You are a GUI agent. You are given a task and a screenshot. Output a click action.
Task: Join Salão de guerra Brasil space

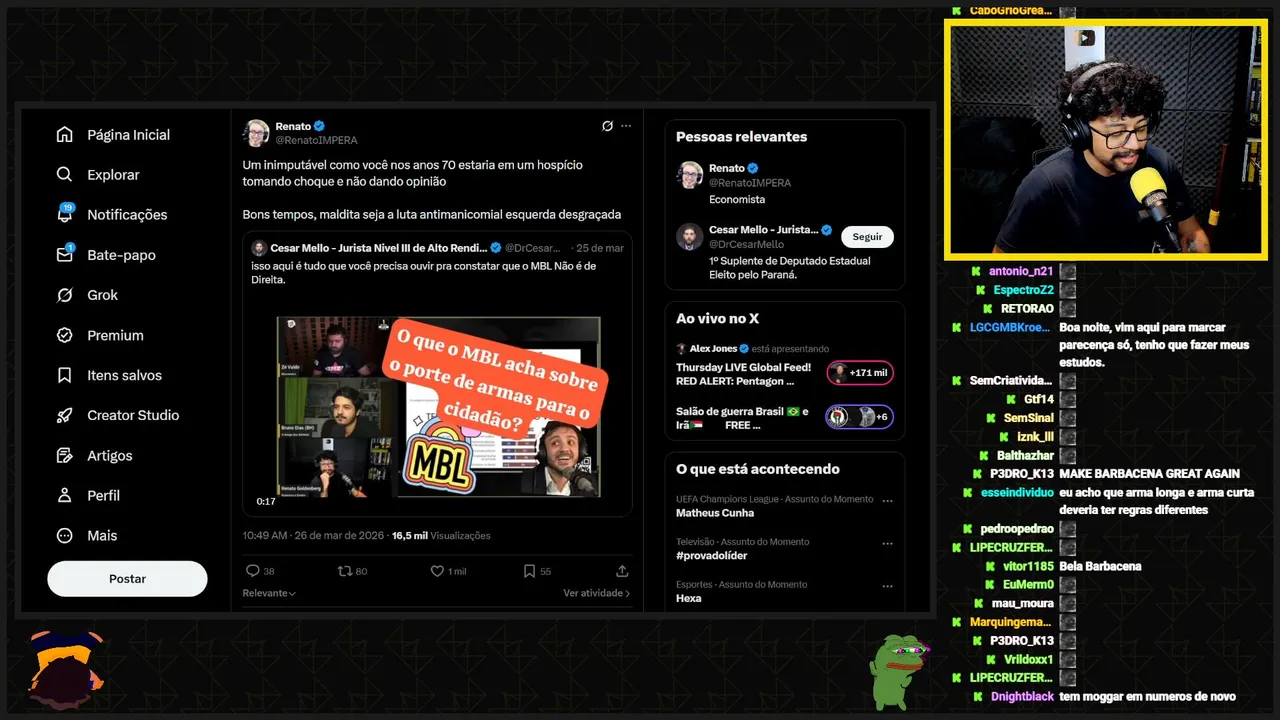pos(742,418)
